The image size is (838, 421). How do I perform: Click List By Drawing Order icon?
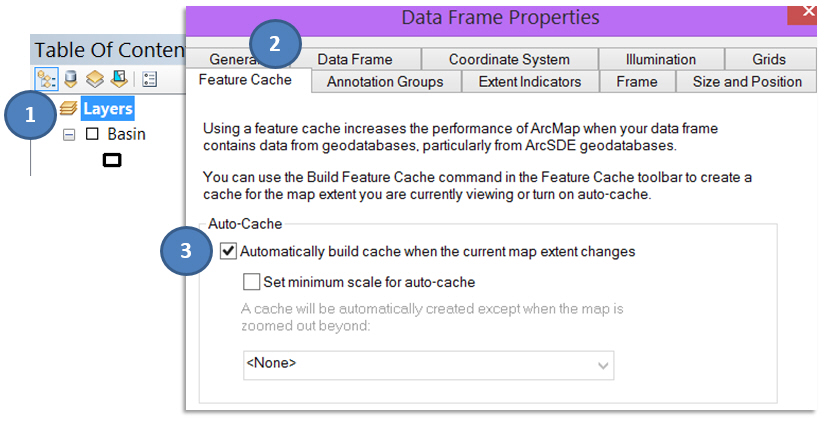(x=46, y=78)
